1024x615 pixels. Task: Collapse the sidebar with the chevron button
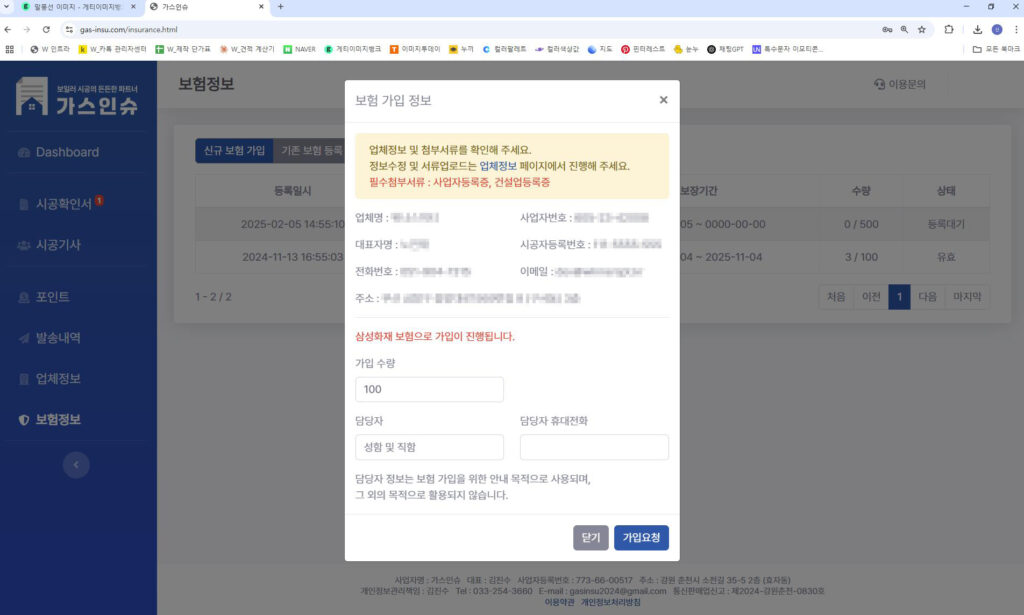click(76, 464)
